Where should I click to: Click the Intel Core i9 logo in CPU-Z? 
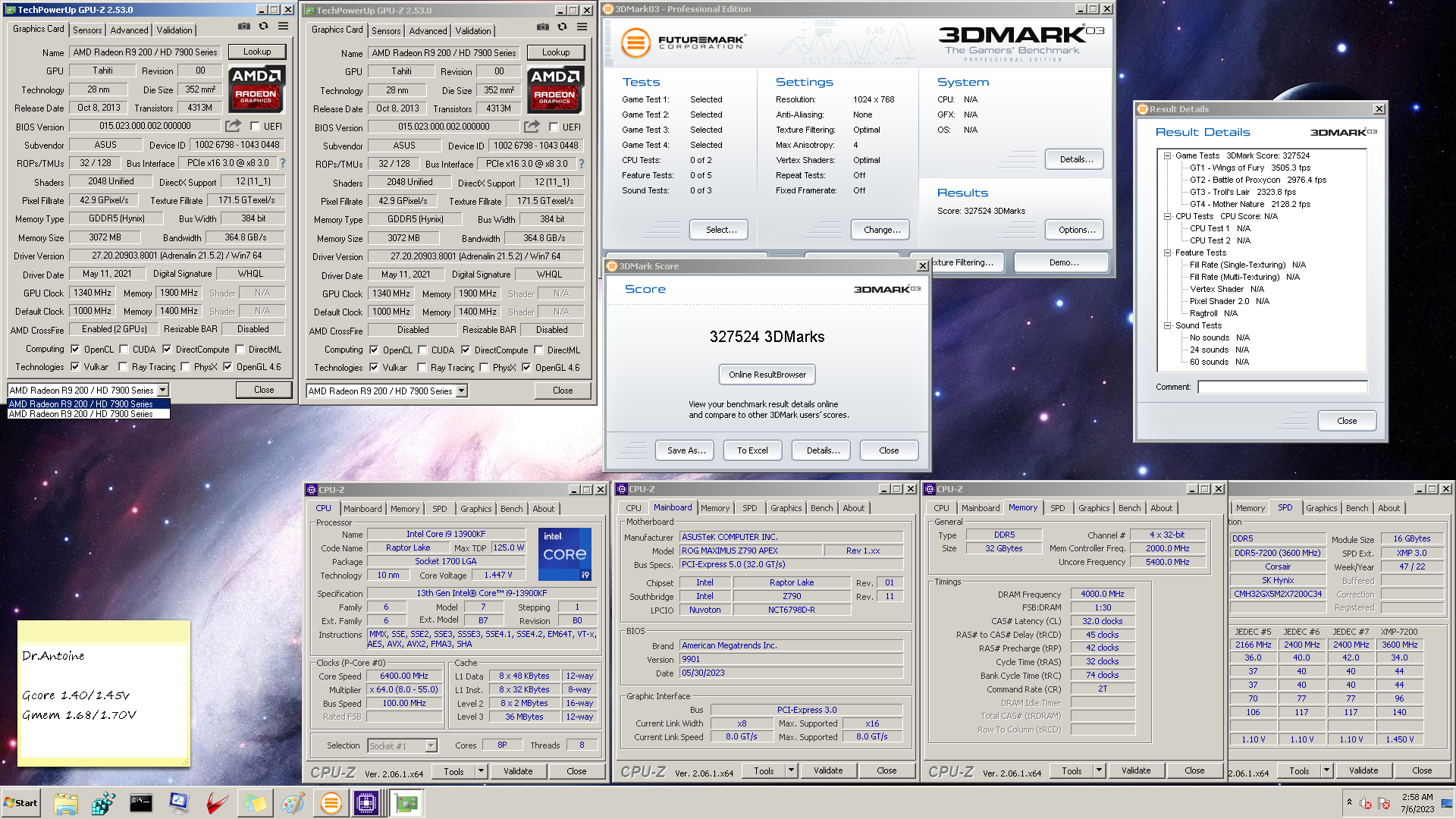(565, 554)
